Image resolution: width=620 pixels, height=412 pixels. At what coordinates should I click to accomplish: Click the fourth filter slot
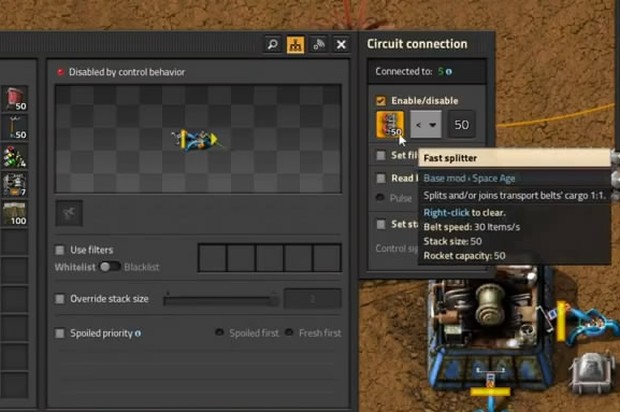(298, 258)
